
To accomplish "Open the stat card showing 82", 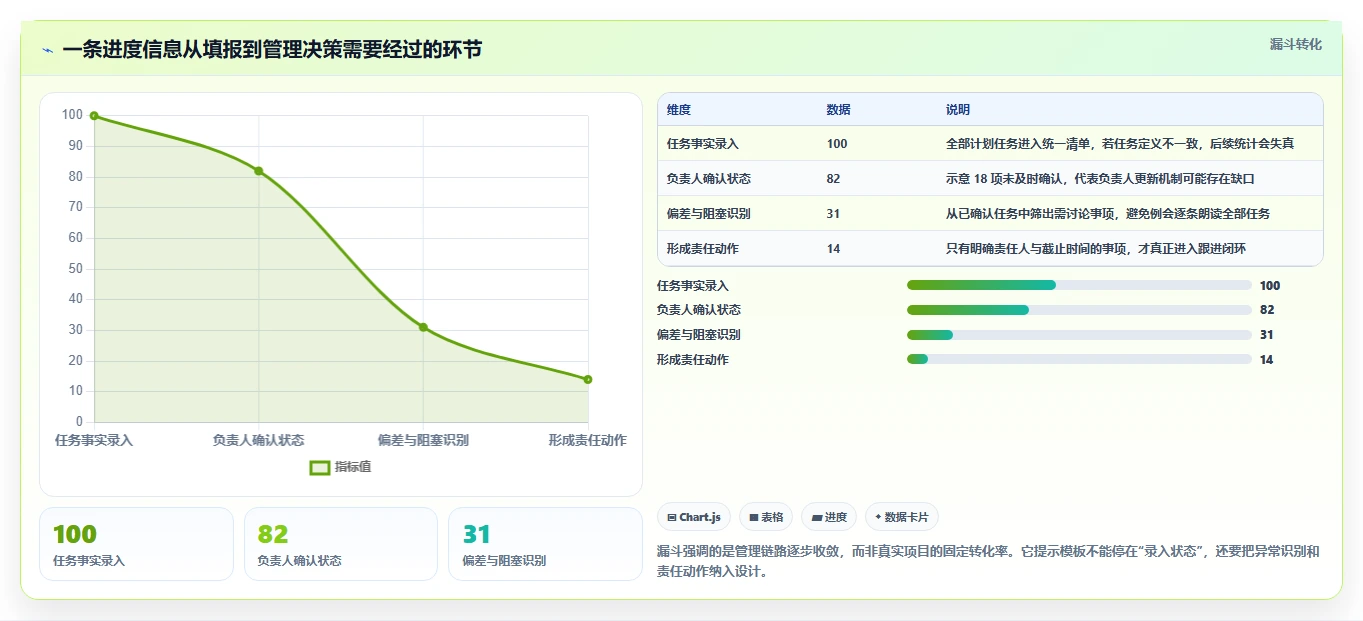I will click(x=341, y=544).
